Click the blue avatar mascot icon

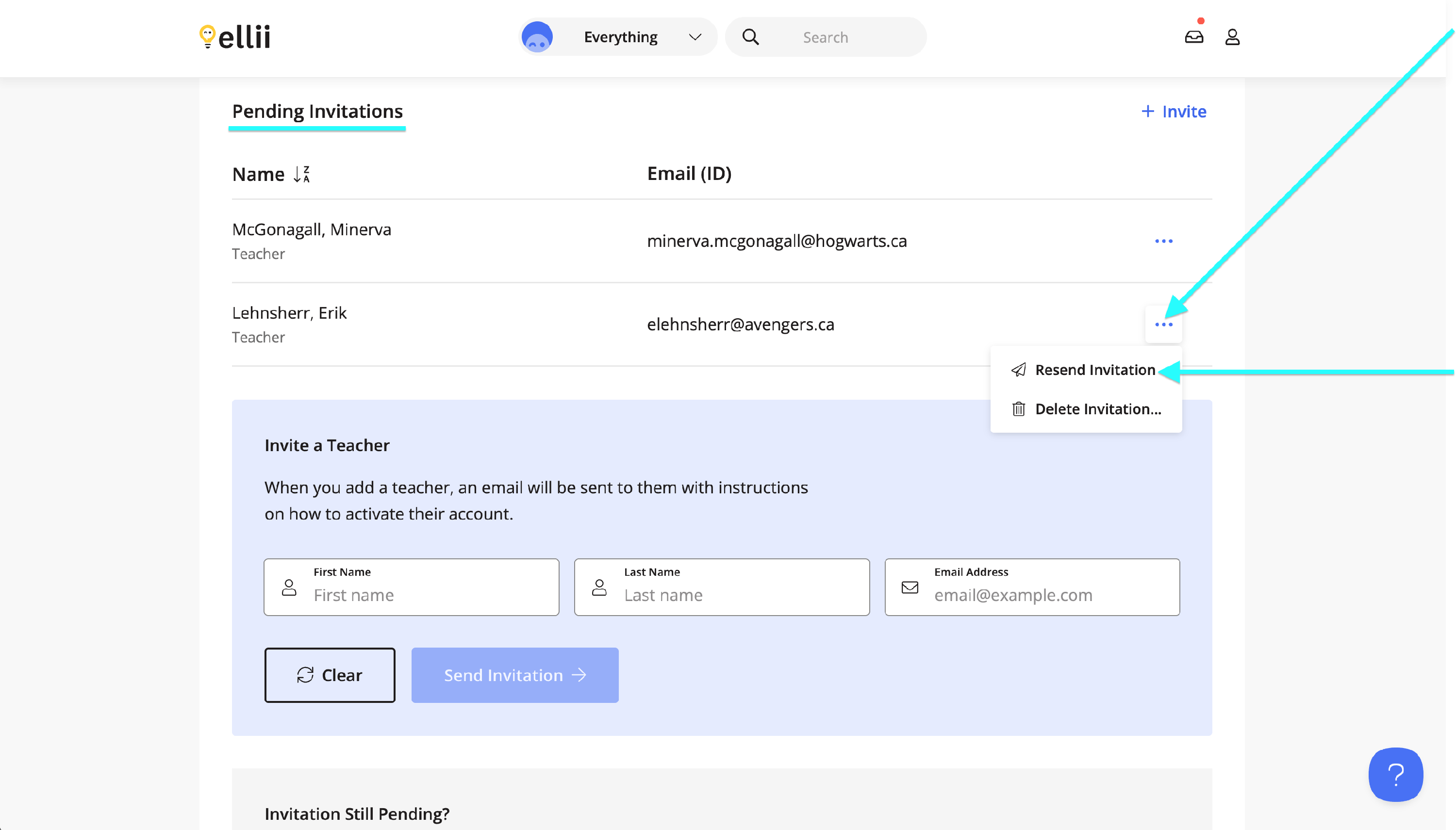tap(537, 37)
